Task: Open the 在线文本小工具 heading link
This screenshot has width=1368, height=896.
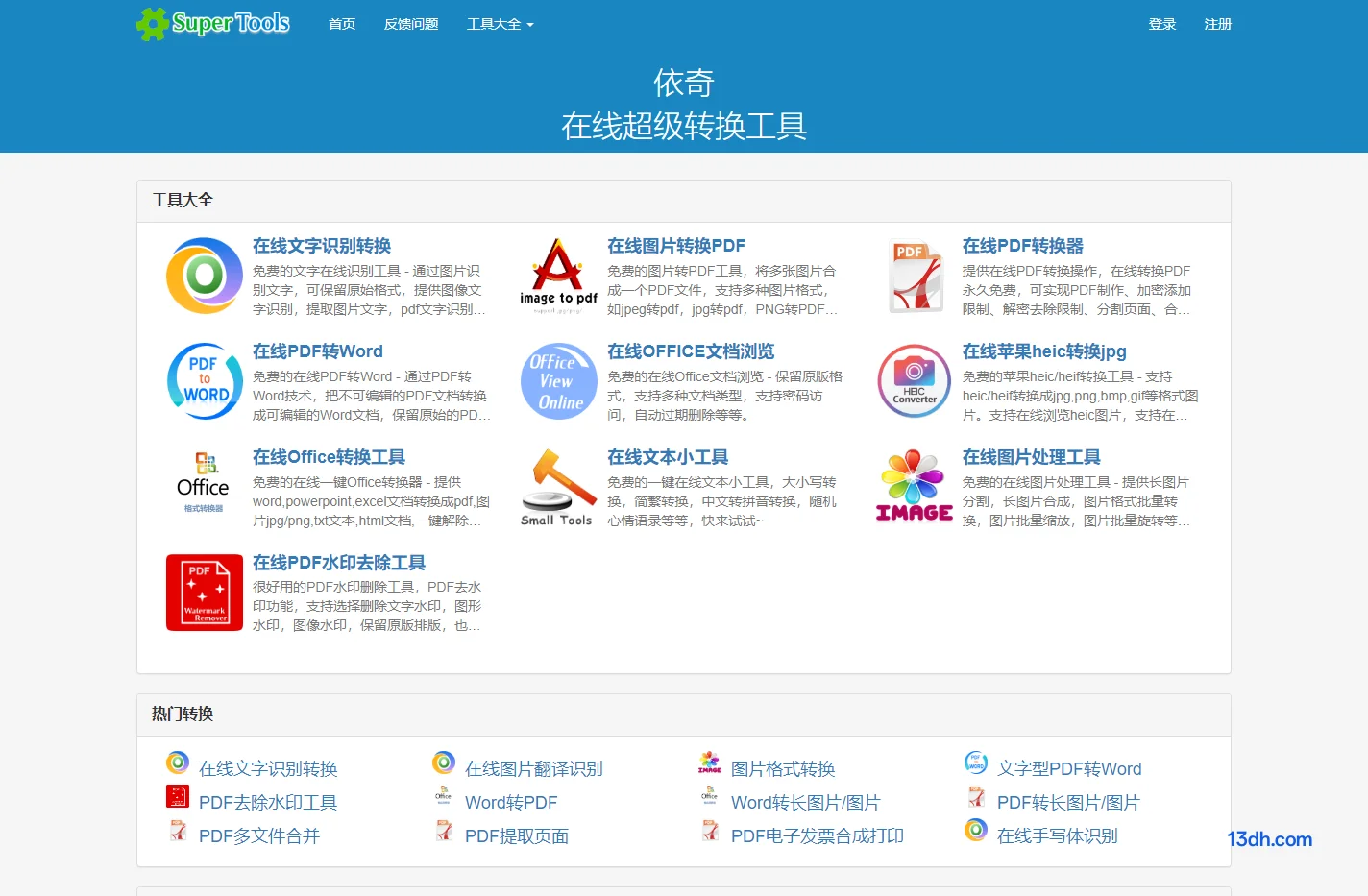Action: click(668, 457)
